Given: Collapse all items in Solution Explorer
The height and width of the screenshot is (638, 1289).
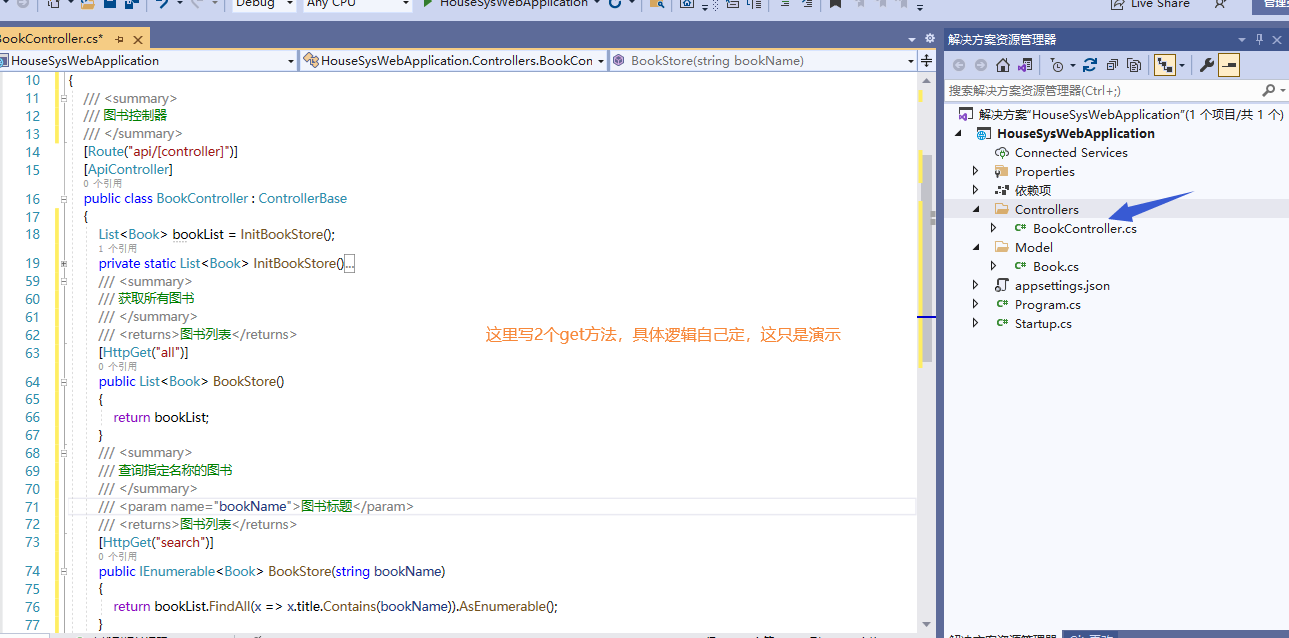Looking at the screenshot, I should click(1112, 65).
